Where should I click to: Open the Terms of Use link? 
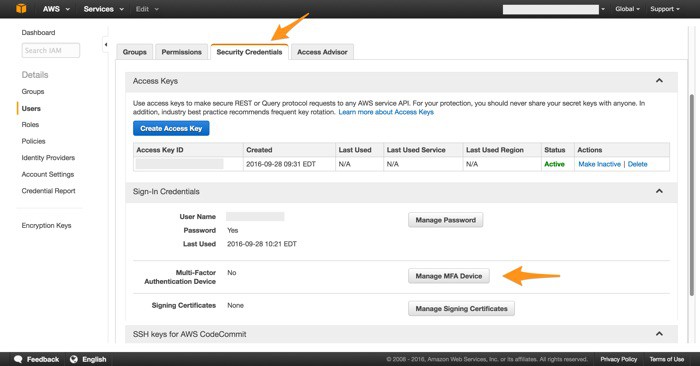pos(667,359)
